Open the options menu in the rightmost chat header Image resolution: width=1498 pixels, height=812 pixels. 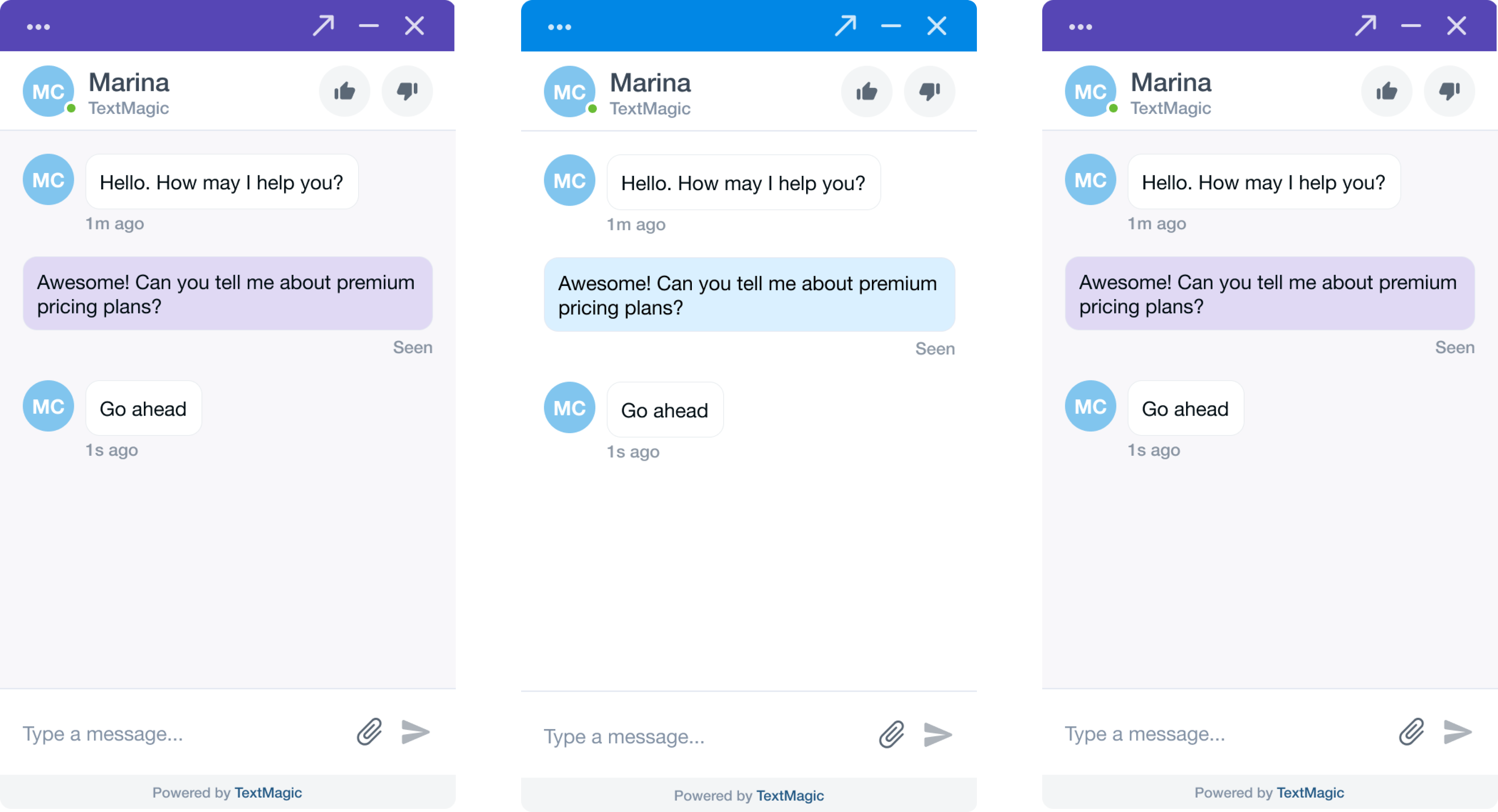pyautogui.click(x=1080, y=26)
